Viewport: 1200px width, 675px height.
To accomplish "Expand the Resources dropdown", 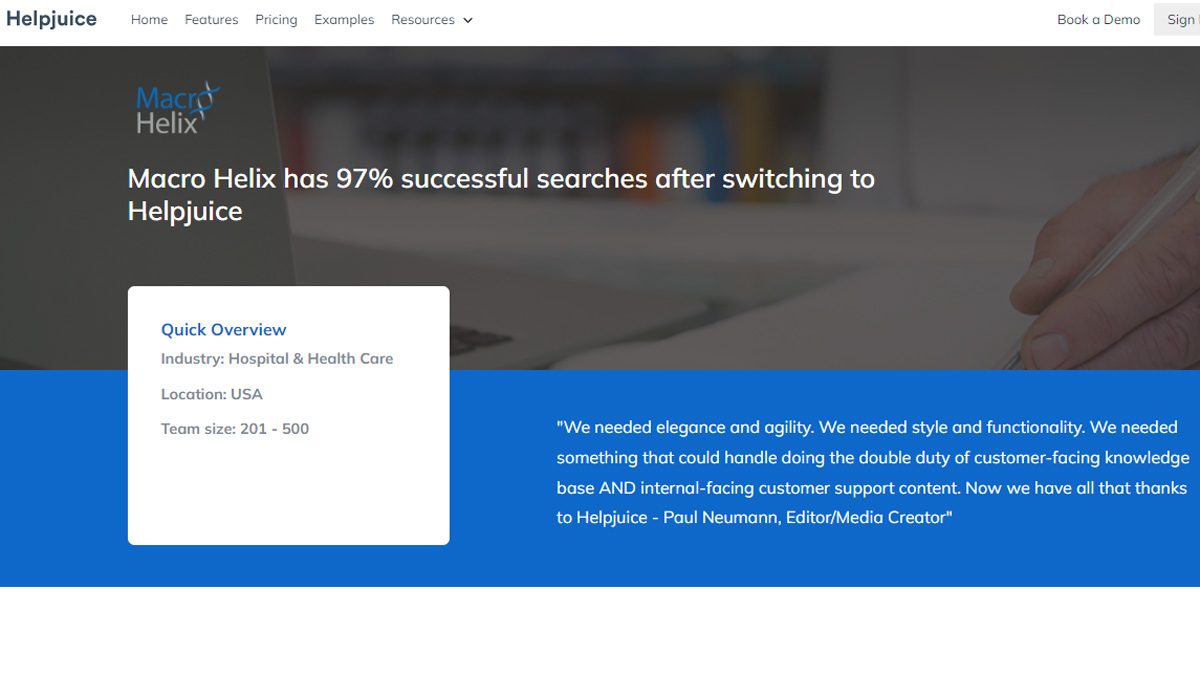I will pyautogui.click(x=424, y=19).
